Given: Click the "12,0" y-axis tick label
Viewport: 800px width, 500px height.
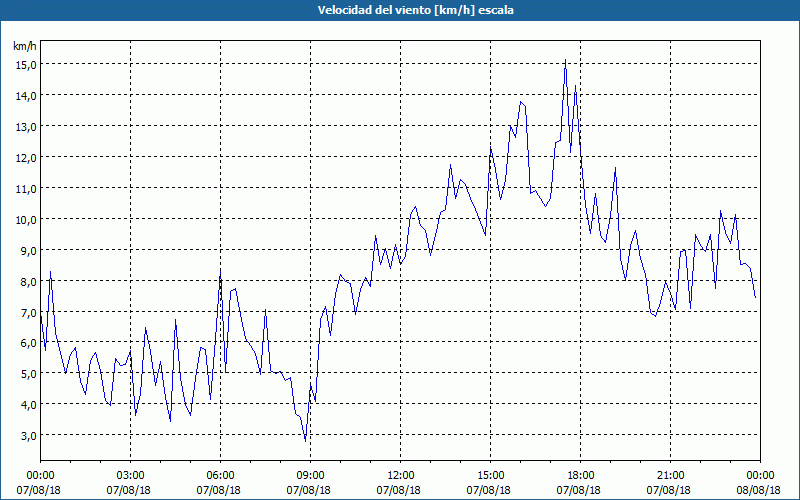Looking at the screenshot, I should (x=25, y=158).
